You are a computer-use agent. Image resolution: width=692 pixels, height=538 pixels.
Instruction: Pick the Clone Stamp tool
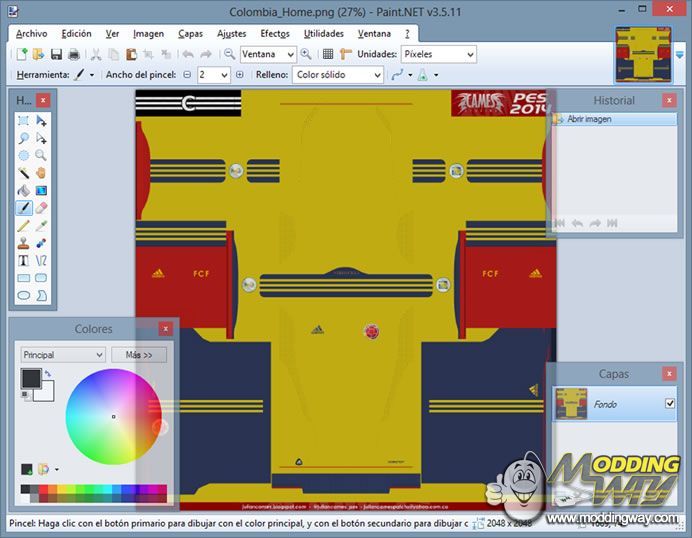(x=23, y=242)
